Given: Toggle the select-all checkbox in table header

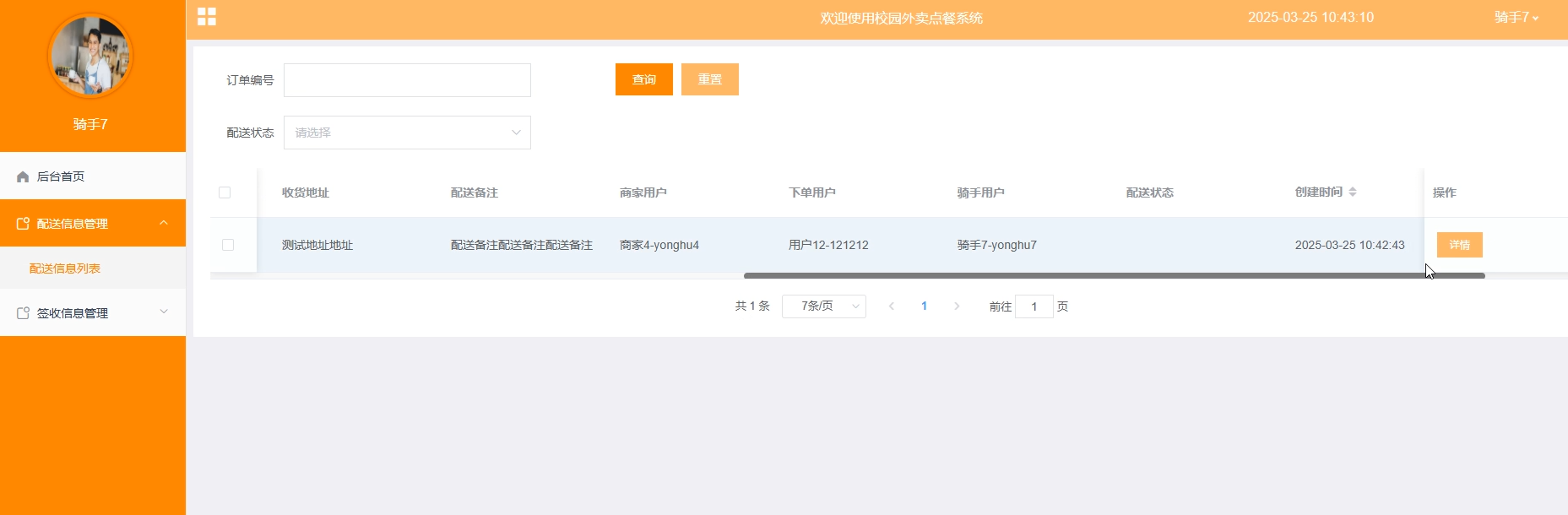Looking at the screenshot, I should 225,192.
